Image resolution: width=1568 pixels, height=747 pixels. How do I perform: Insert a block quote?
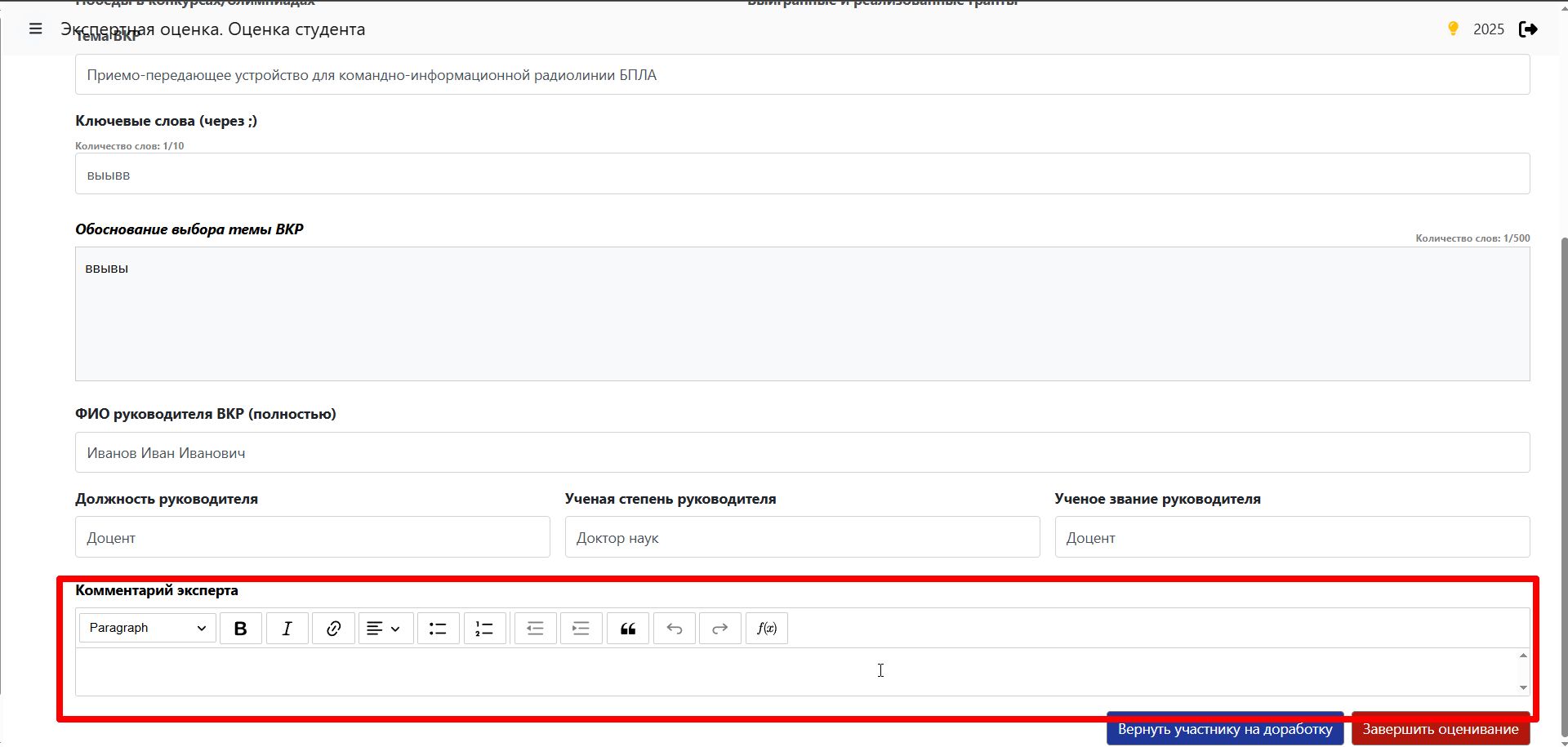coord(628,628)
